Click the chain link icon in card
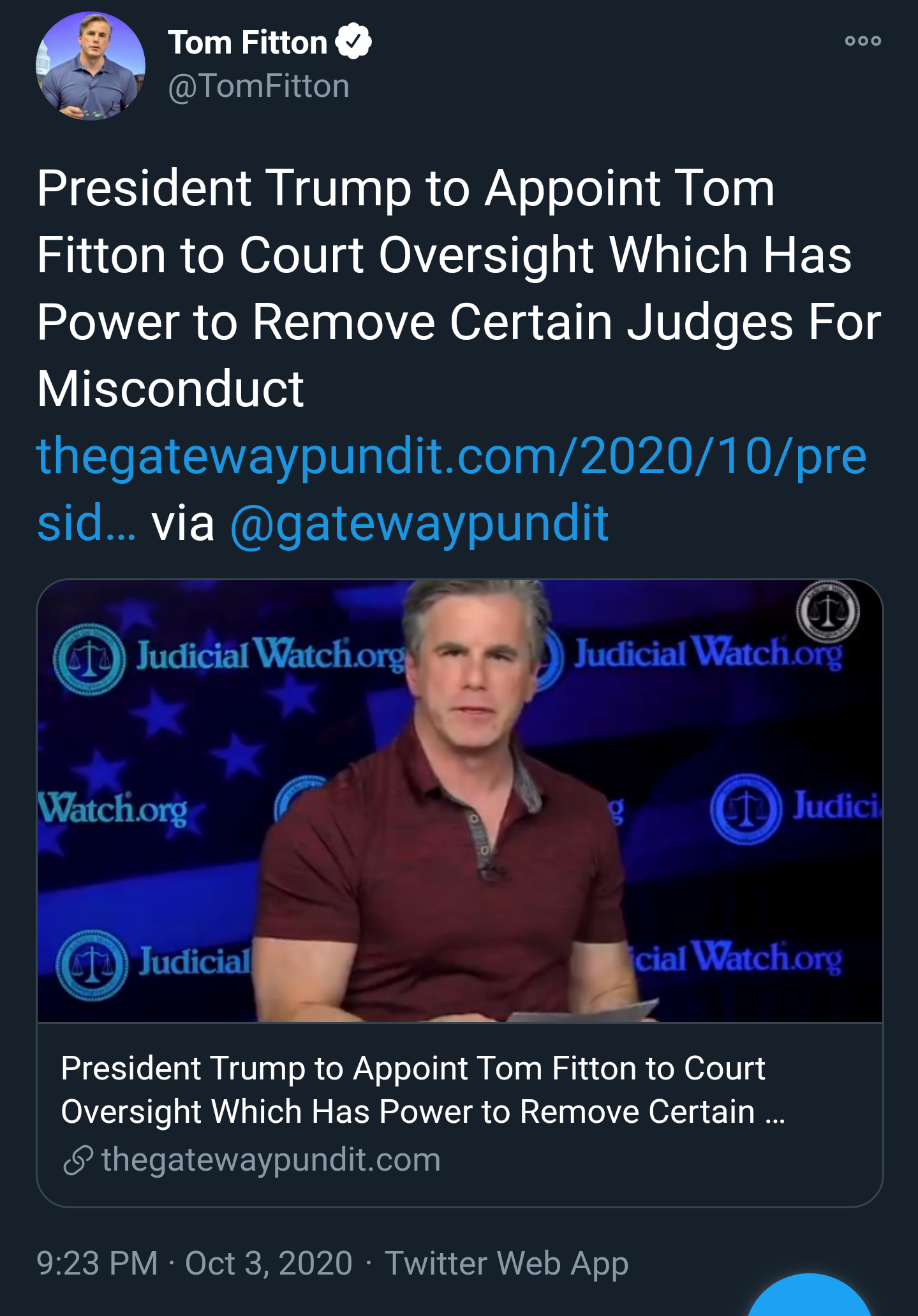918x1316 pixels. [x=78, y=1160]
